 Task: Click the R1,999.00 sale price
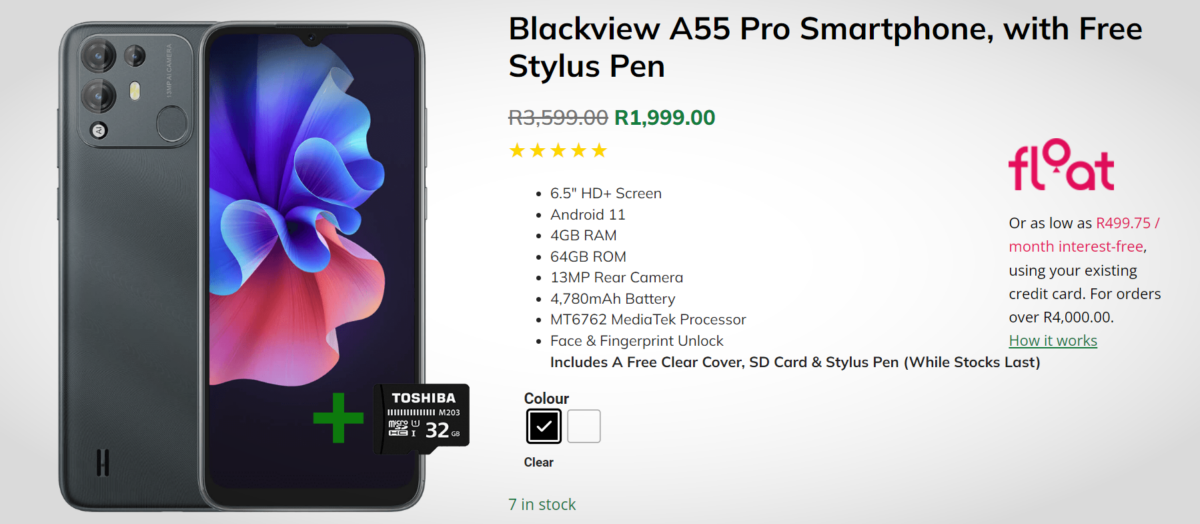[x=665, y=117]
